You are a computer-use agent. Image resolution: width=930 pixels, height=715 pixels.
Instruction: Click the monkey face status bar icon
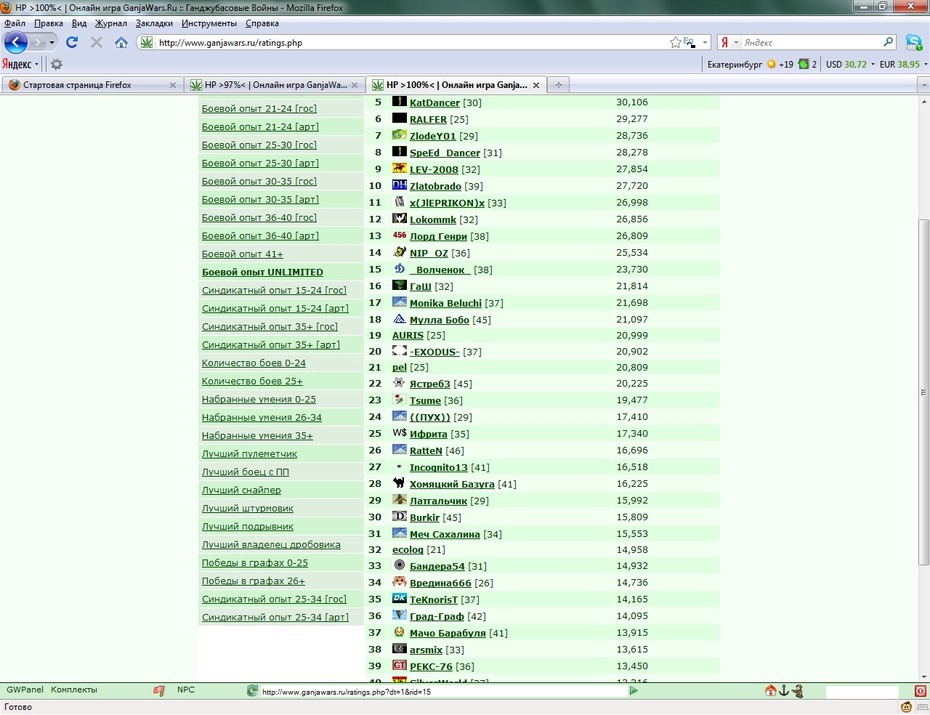click(906, 707)
